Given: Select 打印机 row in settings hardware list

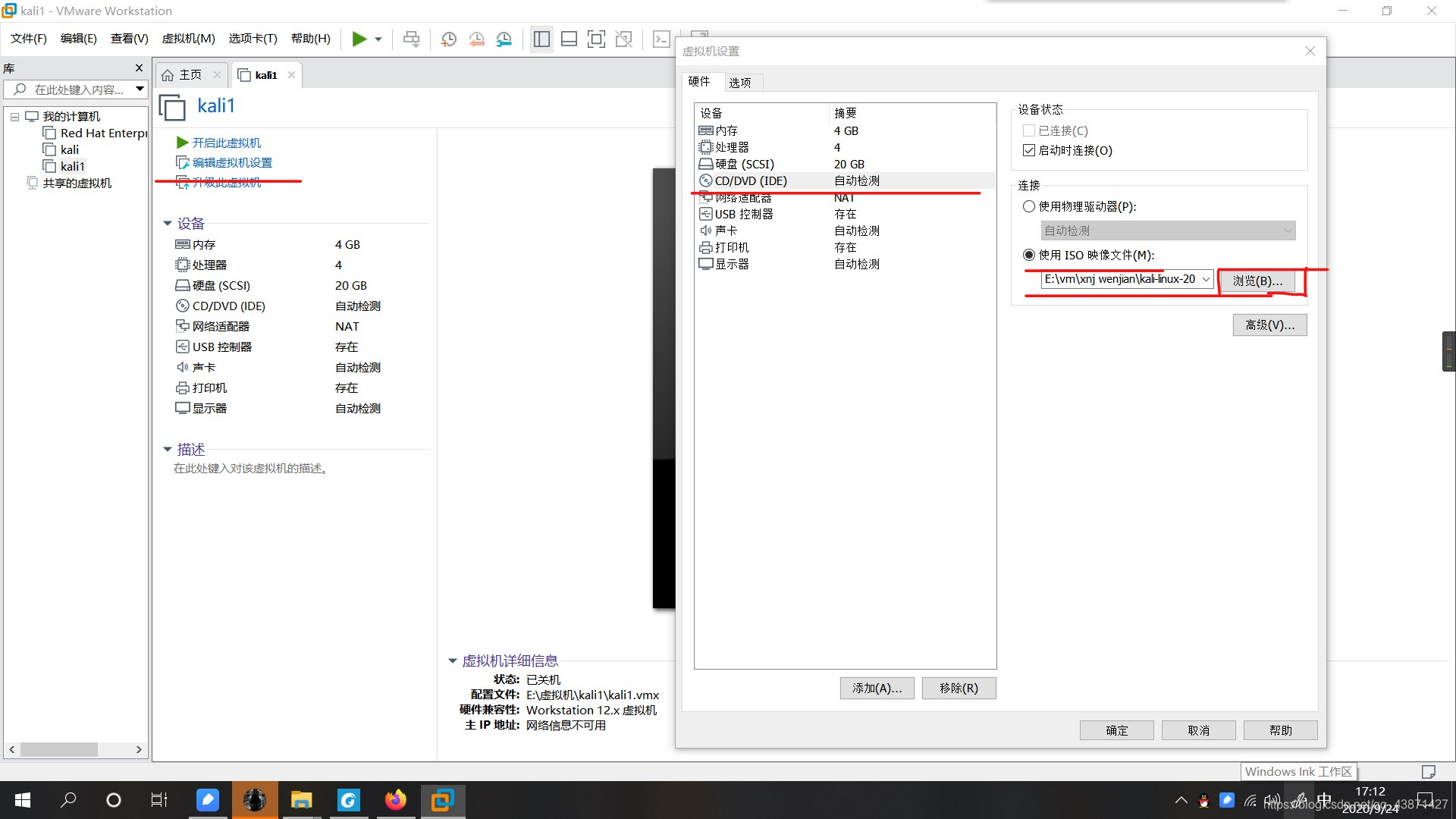Looking at the screenshot, I should coord(845,248).
